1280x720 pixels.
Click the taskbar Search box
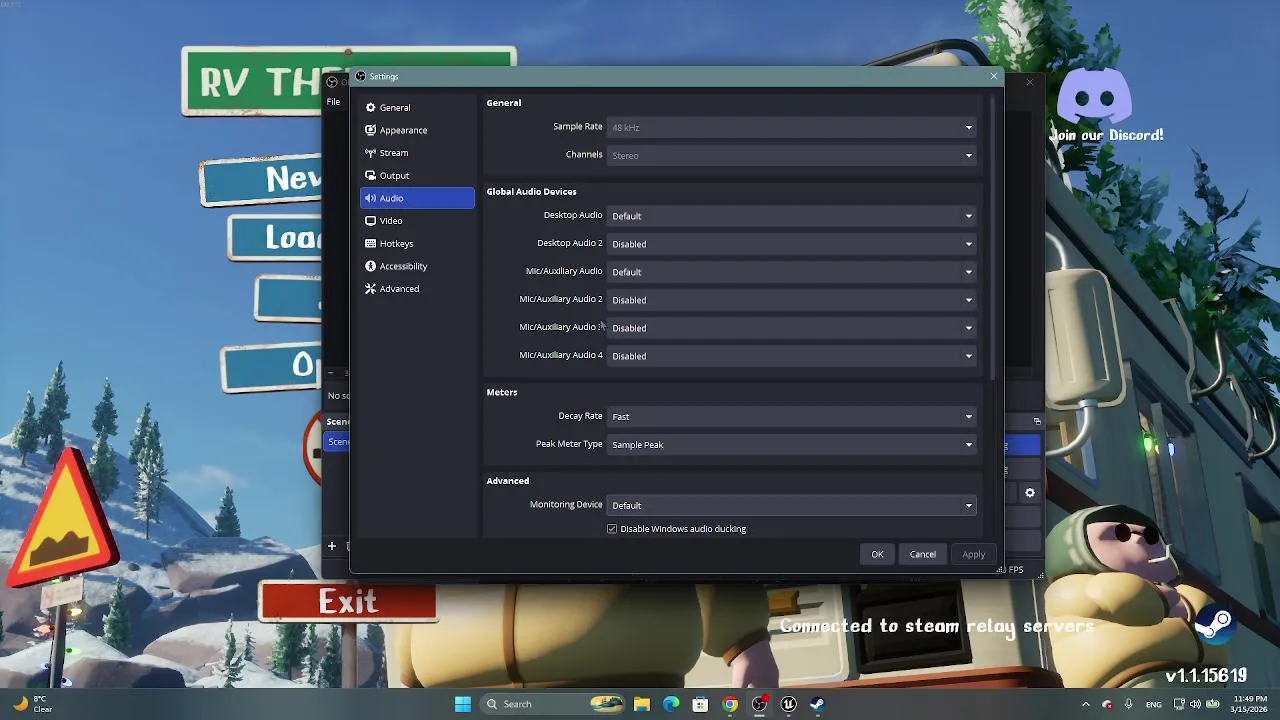pos(554,704)
